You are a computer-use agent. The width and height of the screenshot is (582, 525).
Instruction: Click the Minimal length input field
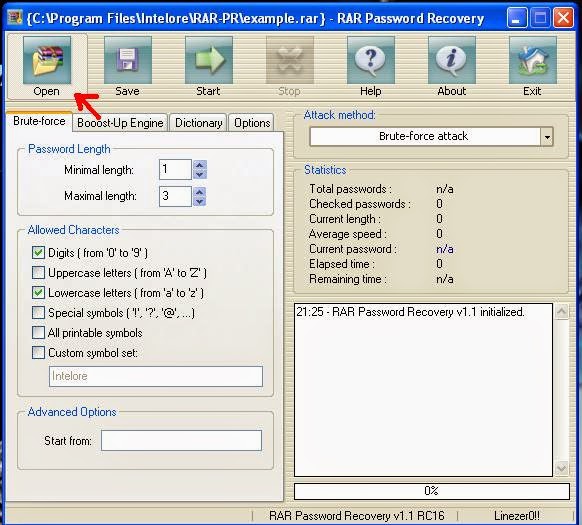click(175, 170)
